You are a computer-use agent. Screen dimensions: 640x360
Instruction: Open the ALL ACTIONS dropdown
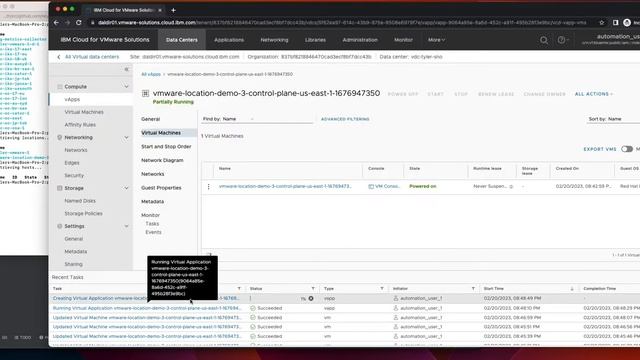click(593, 94)
